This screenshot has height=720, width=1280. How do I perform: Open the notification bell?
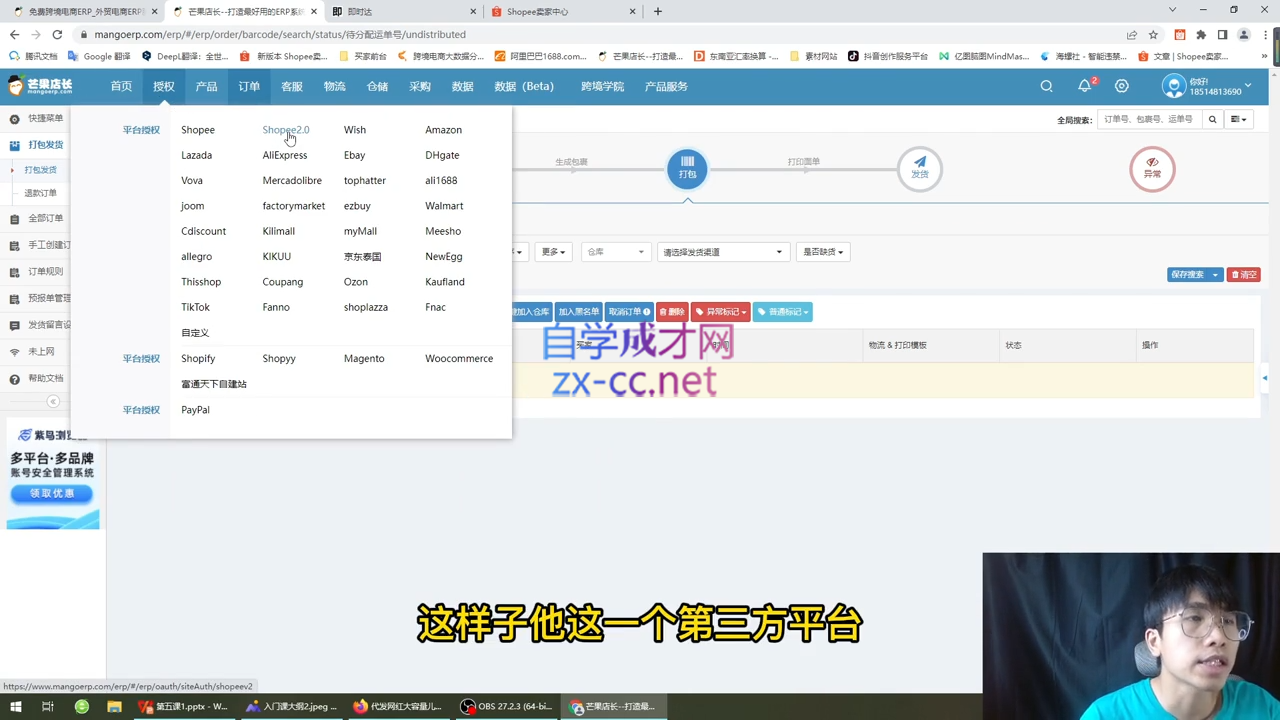(x=1084, y=86)
